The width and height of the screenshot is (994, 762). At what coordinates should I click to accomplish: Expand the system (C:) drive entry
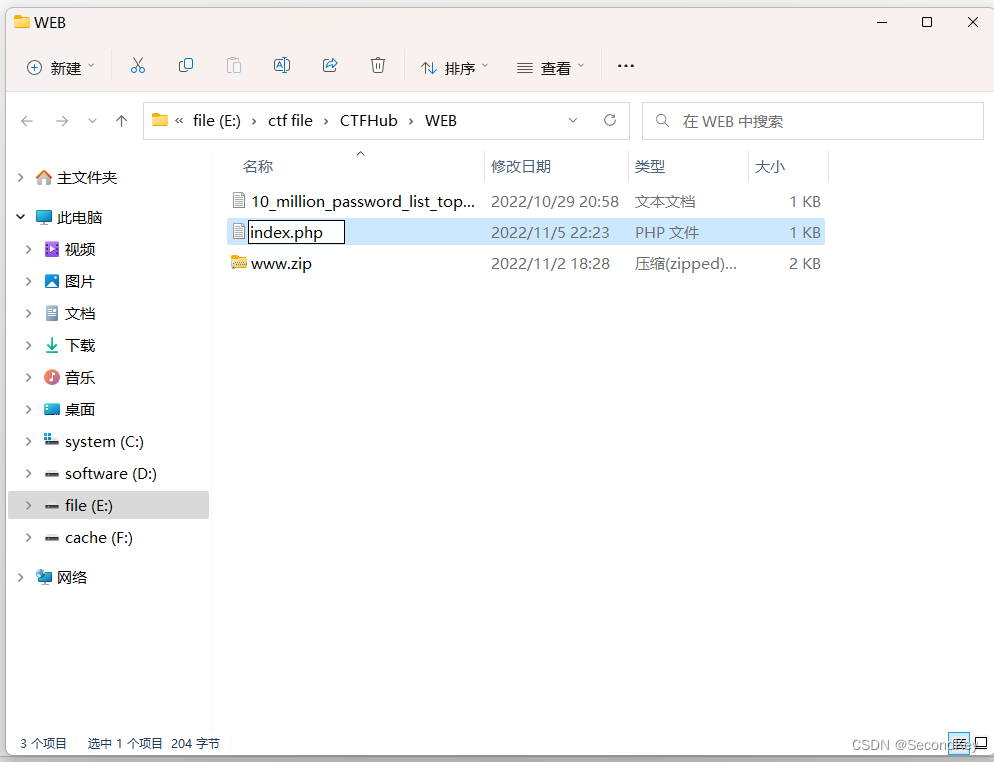[x=29, y=441]
